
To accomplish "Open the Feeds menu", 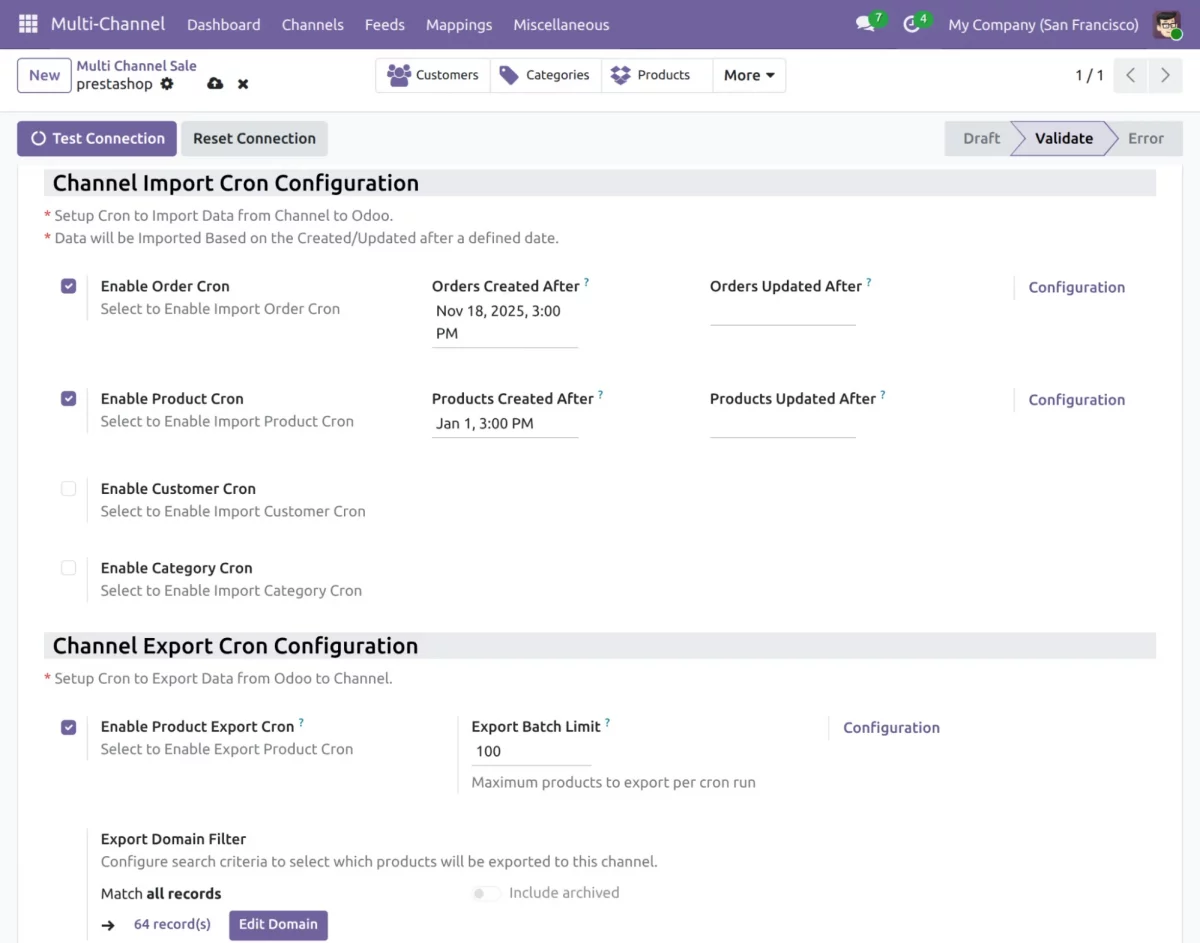I will point(385,24).
